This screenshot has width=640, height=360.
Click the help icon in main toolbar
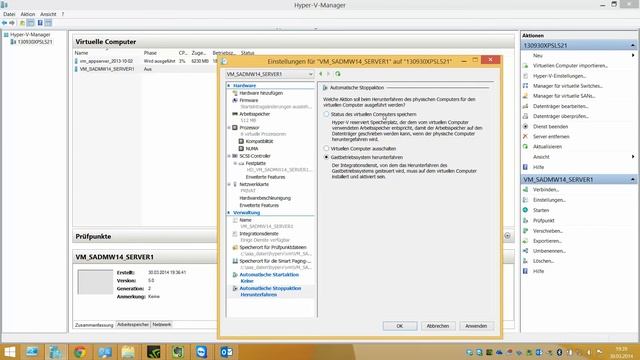(40, 23)
